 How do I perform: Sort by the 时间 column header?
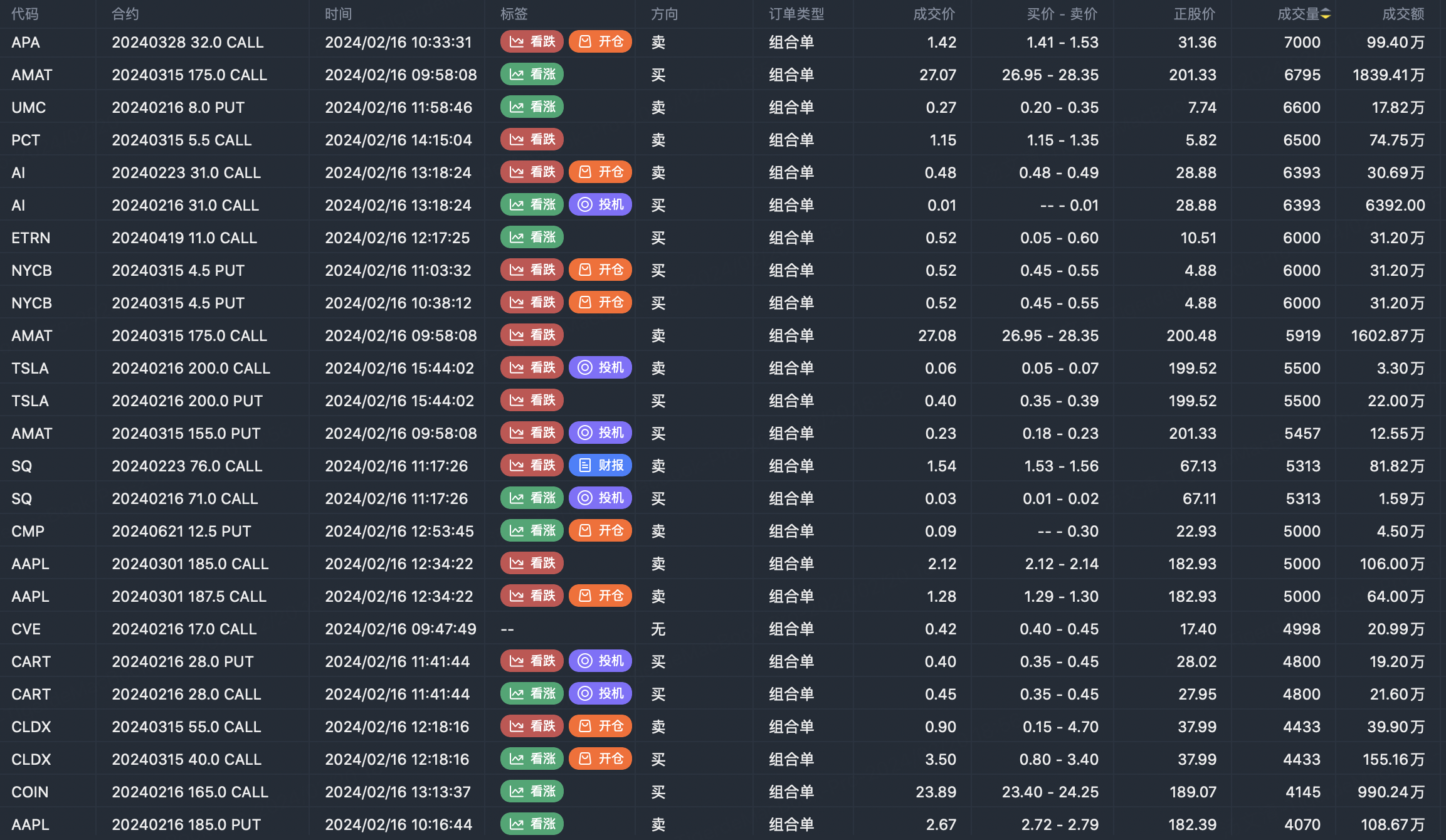(x=338, y=14)
